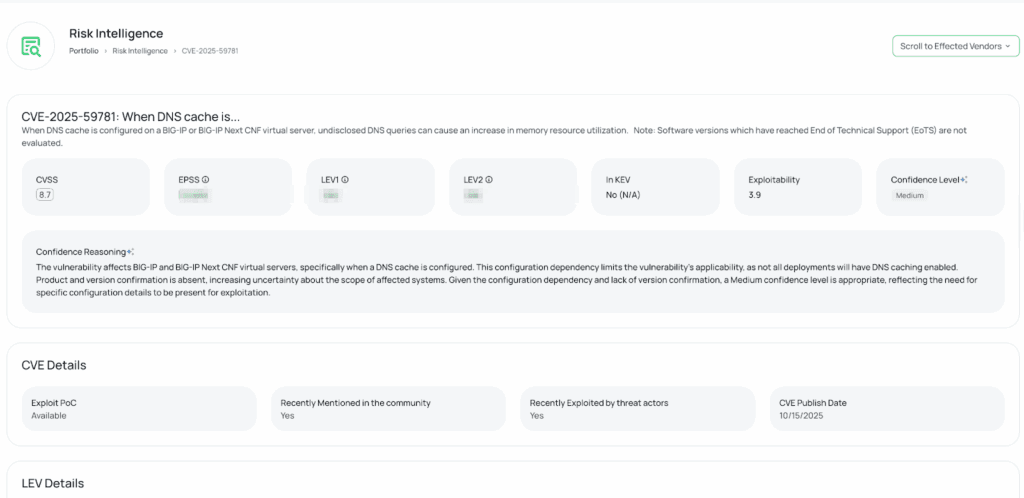The height and width of the screenshot is (498, 1024).
Task: Select the Exploitability 3.9 card
Action: (x=797, y=187)
